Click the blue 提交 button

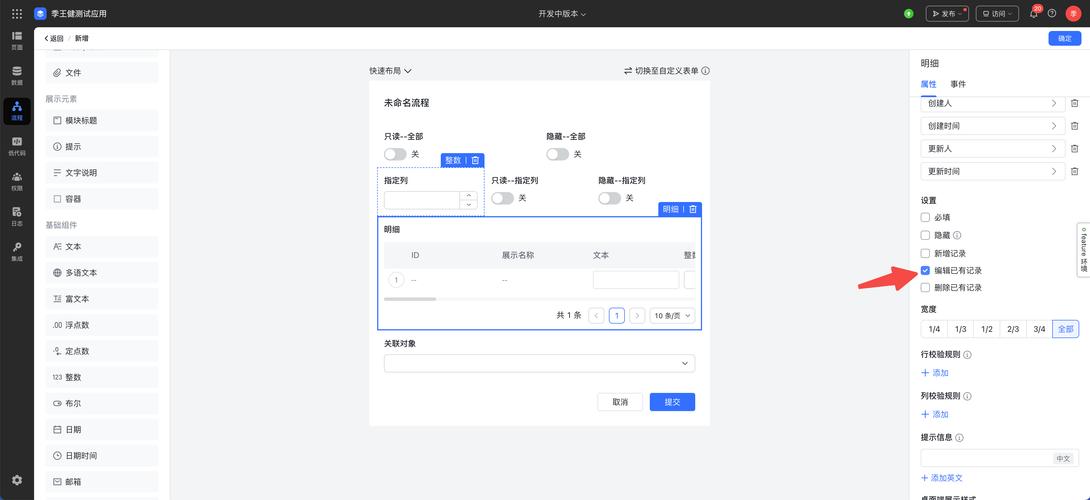(672, 402)
